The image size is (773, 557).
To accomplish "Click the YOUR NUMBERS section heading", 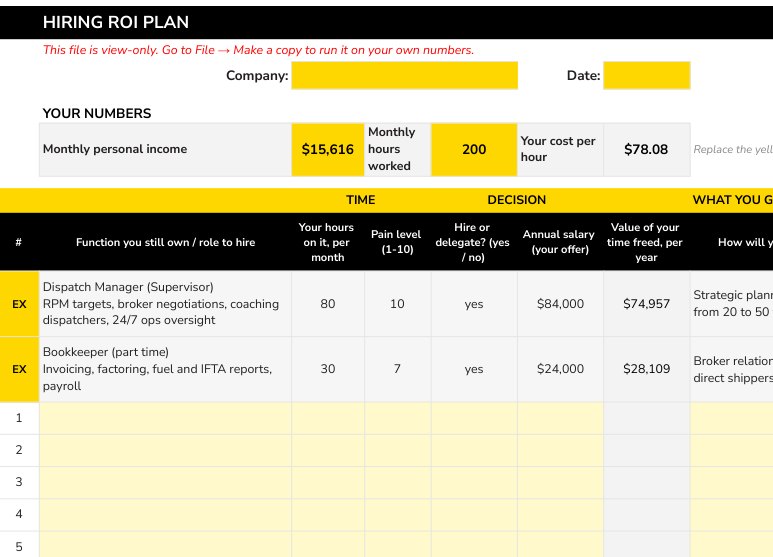I will pos(97,113).
